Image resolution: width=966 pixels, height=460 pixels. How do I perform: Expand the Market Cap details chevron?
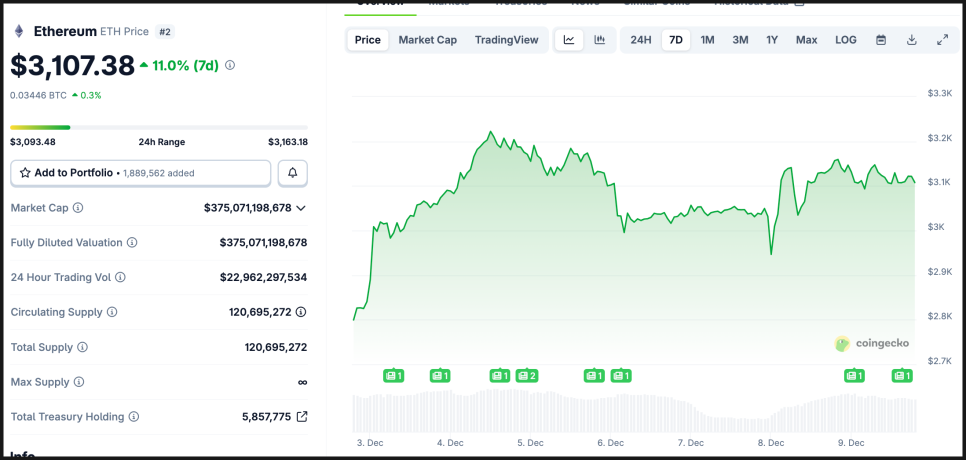(301, 208)
